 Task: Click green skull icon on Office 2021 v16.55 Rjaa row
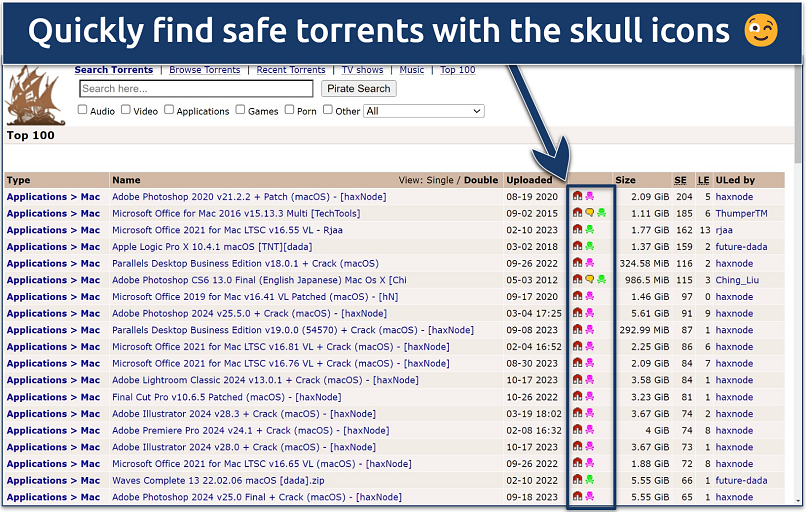[x=590, y=229]
